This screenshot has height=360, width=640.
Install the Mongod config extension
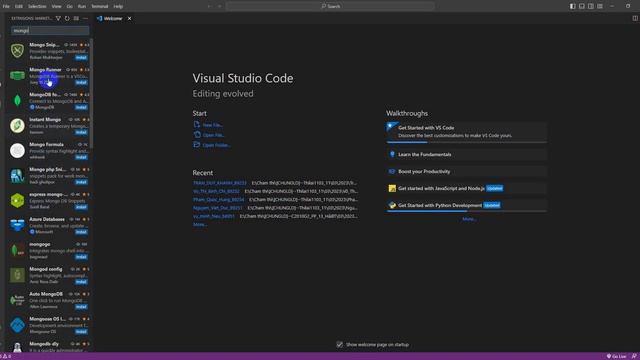coord(81,282)
